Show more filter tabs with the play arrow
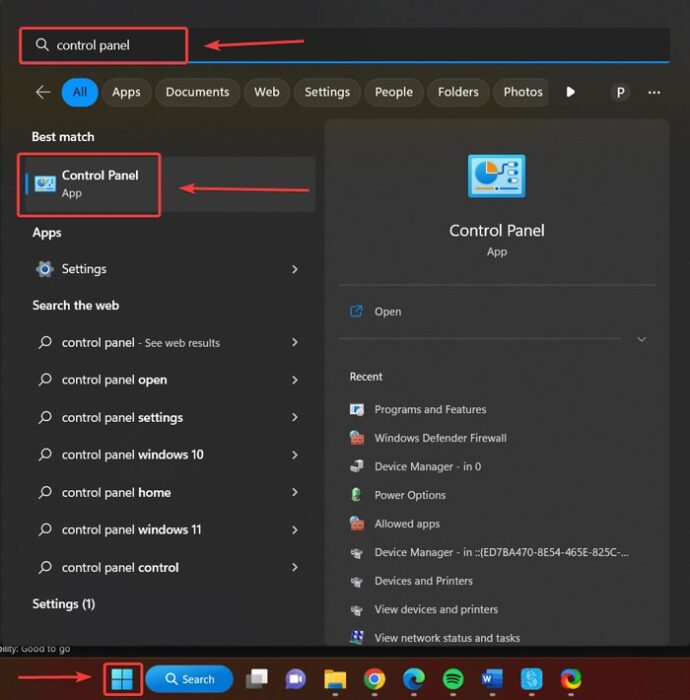 click(570, 92)
